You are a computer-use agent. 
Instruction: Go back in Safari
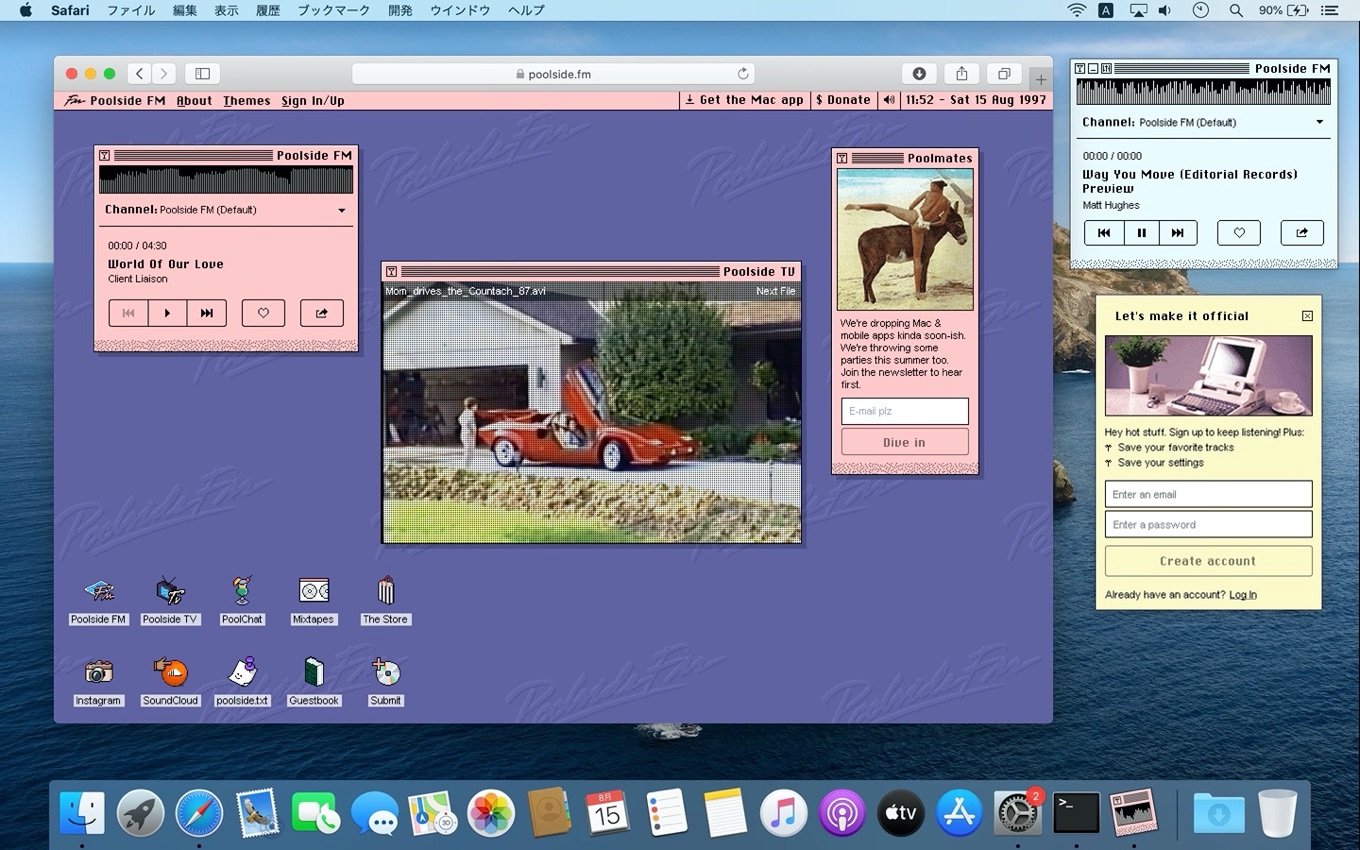pos(140,73)
